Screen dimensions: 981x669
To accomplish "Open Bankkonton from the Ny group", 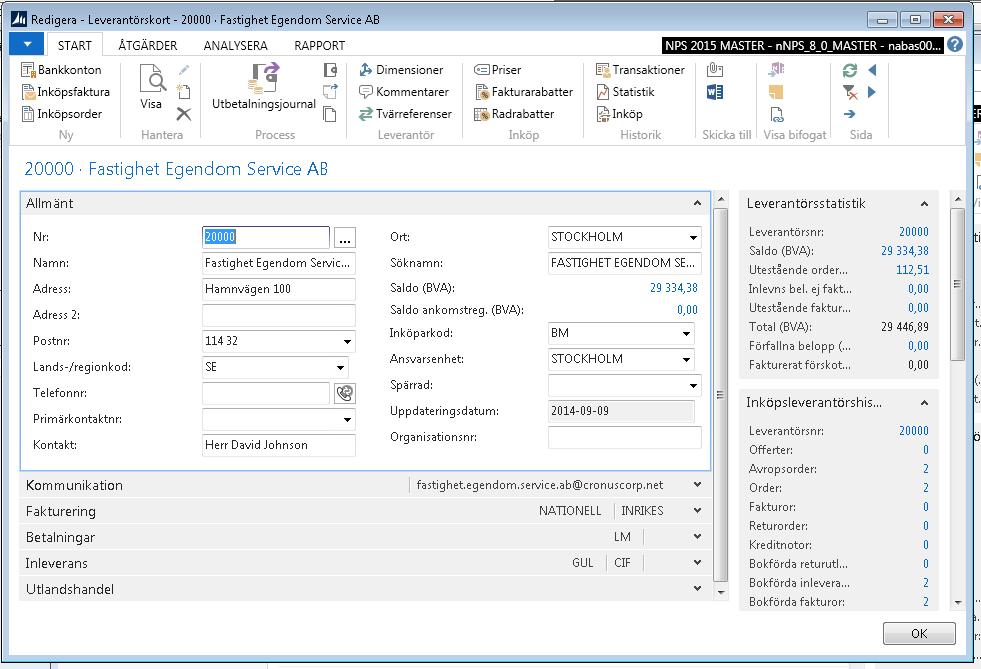I will 61,69.
